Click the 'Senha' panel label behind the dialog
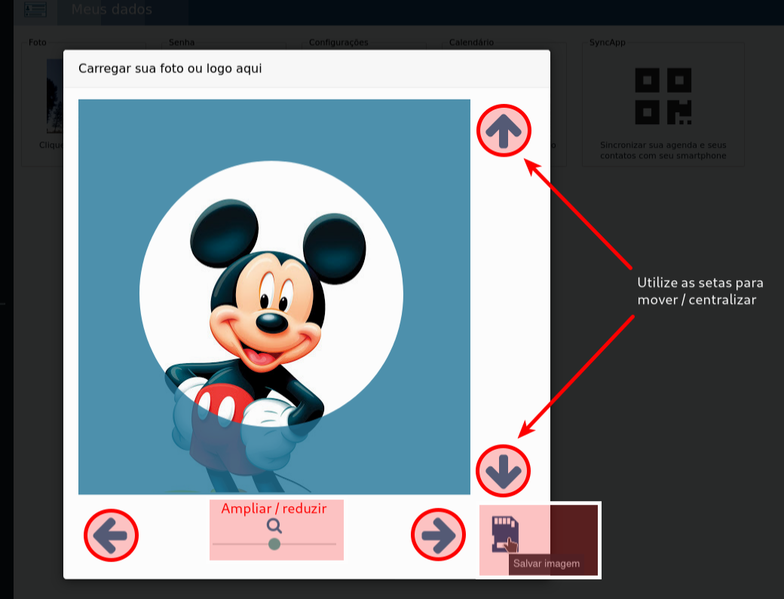Viewport: 784px width, 599px height. click(182, 42)
